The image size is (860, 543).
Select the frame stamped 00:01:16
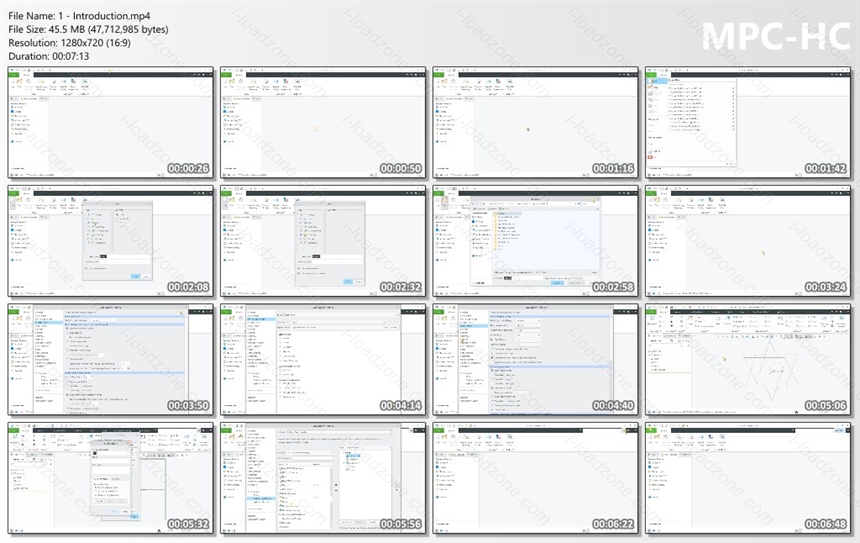click(535, 123)
